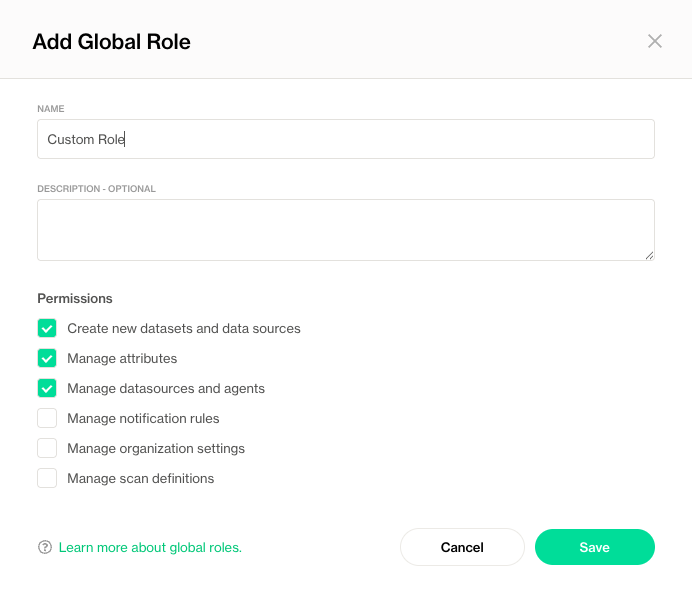Viewport: 692px width, 604px height.
Task: Click the 'Manage scan definitions' label text
Action: tap(140, 478)
